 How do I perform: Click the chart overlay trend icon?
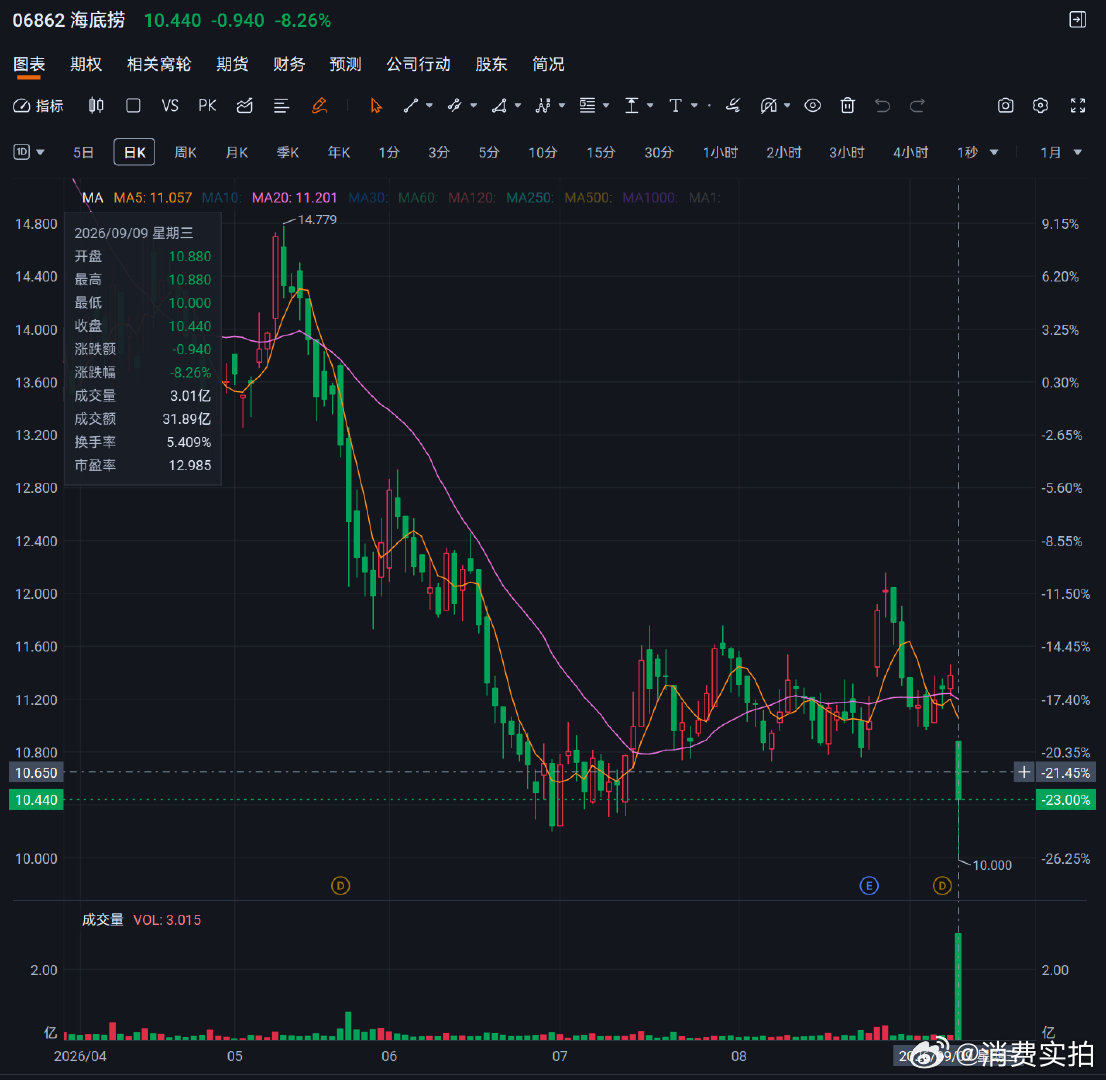(x=245, y=106)
